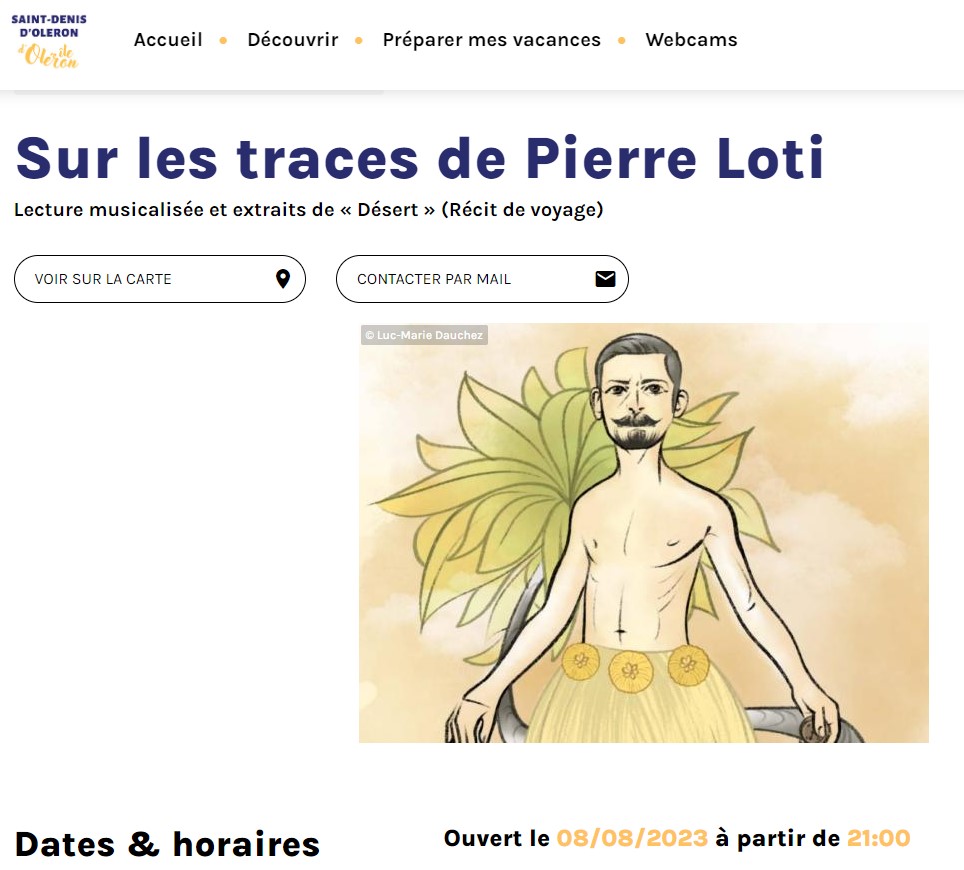Click the Luc-Marie Dauchez copyright label
The width and height of the screenshot is (964, 870).
coord(424,335)
